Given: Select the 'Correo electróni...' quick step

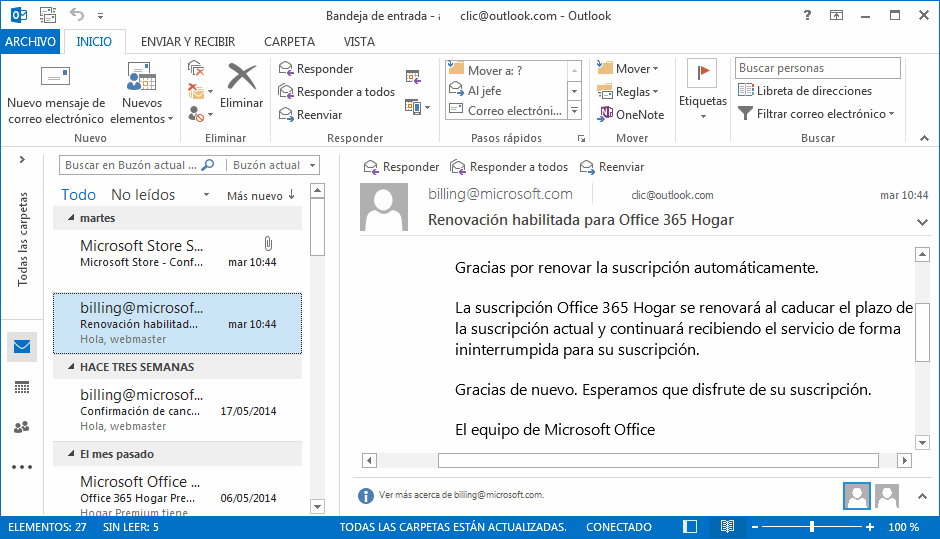Looking at the screenshot, I should tap(506, 110).
